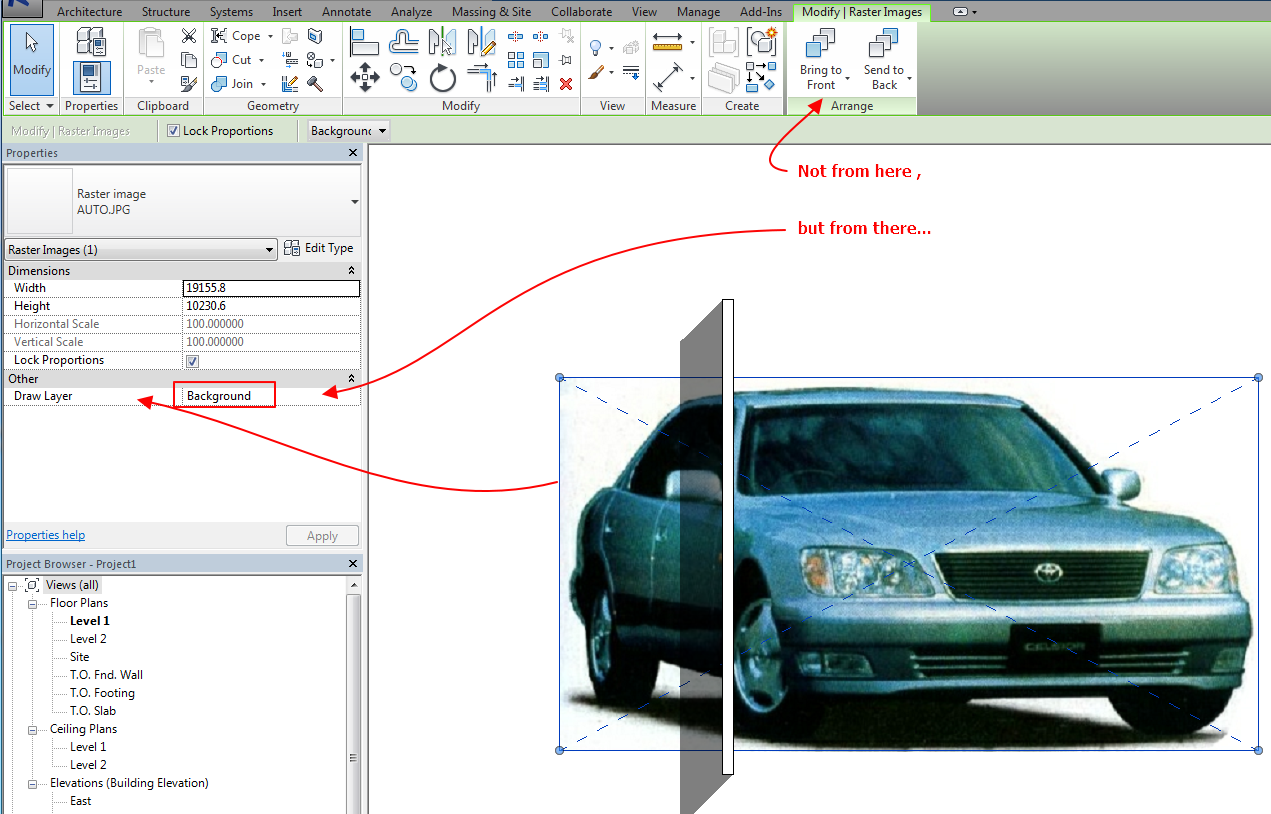Select the Copy tool
This screenshot has width=1271, height=814.
tap(403, 77)
